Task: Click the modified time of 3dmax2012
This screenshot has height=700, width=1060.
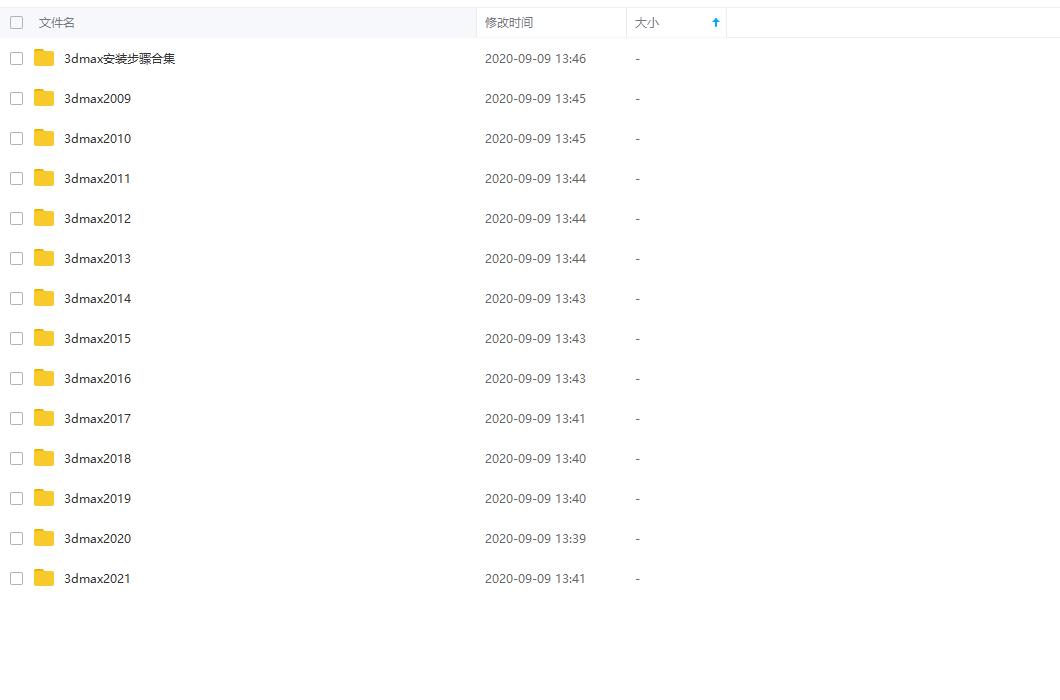Action: (x=535, y=218)
